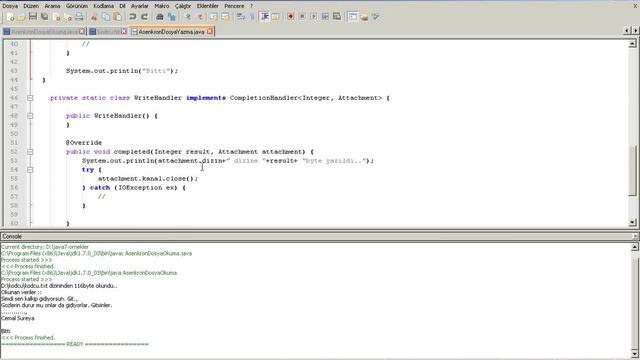Click the editor scrollbar down arrow
The width and height of the screenshot is (640, 360).
[x=632, y=222]
